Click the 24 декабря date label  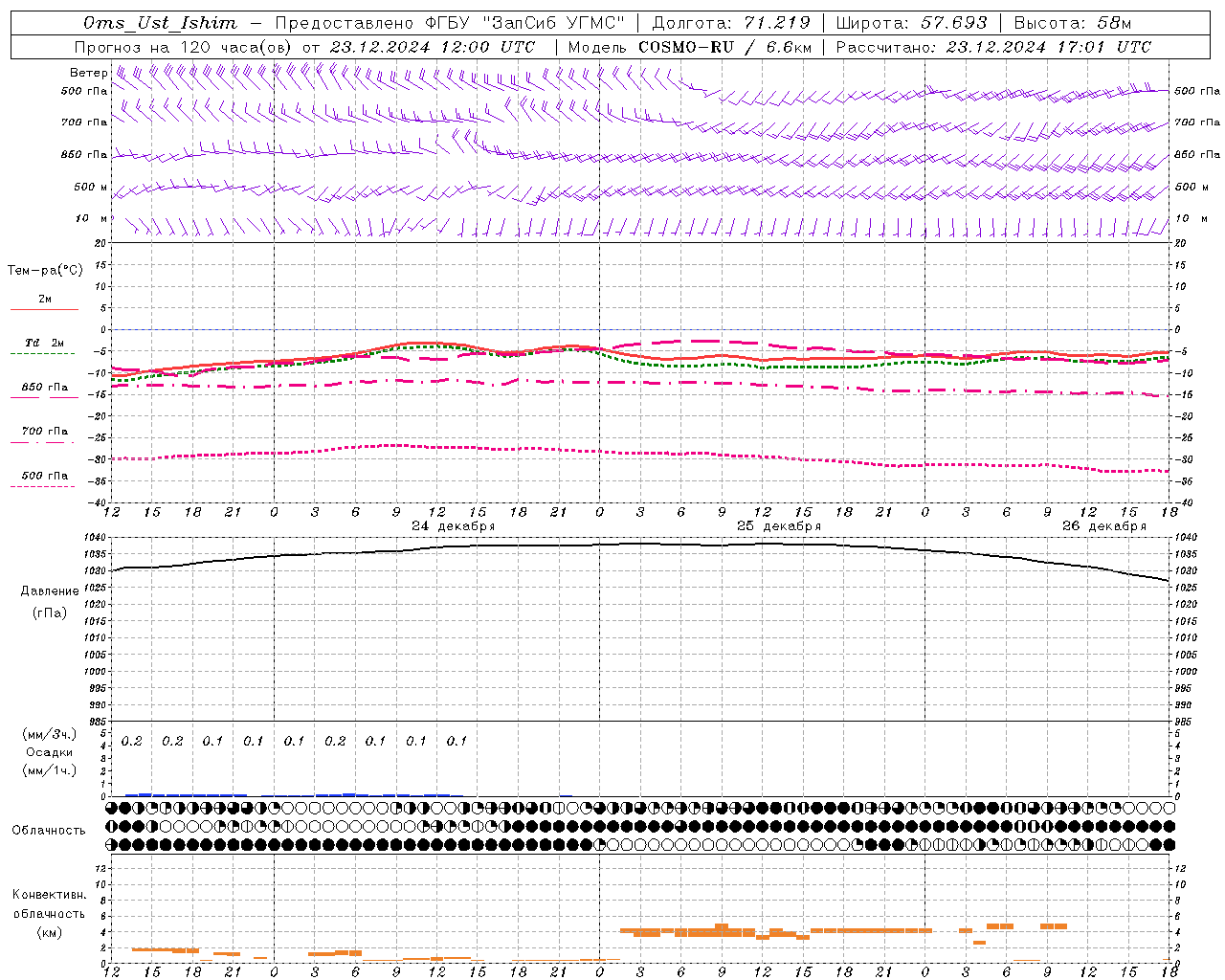[x=454, y=526]
